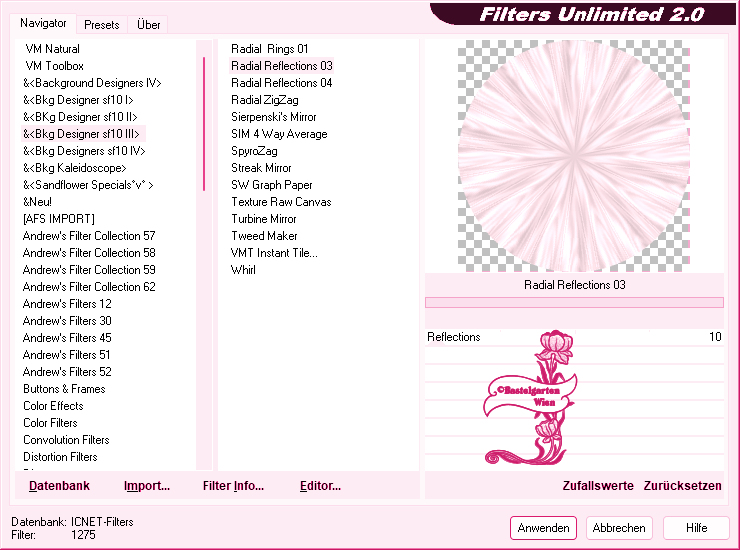Select &<BKg Designer sf10 II> category

tap(80, 117)
